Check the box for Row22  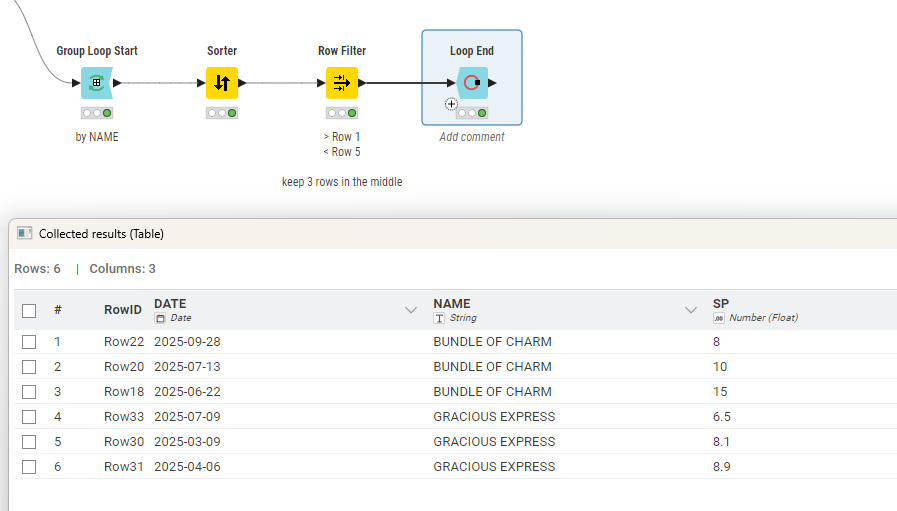(x=29, y=342)
